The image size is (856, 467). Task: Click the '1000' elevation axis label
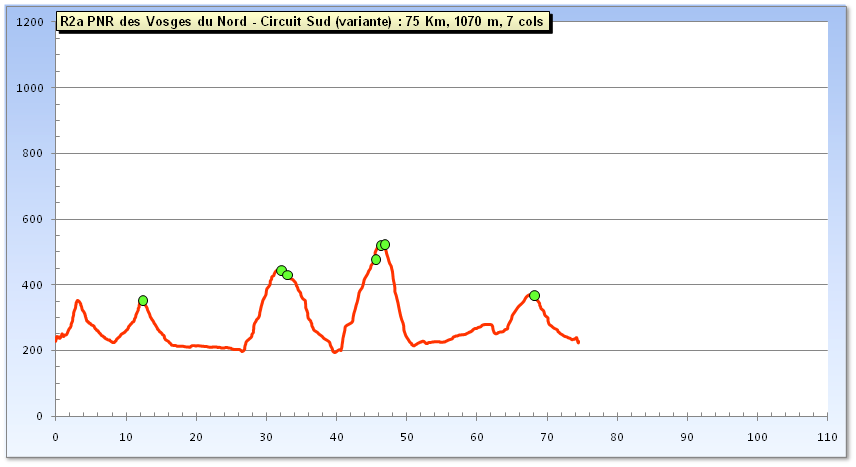point(31,88)
